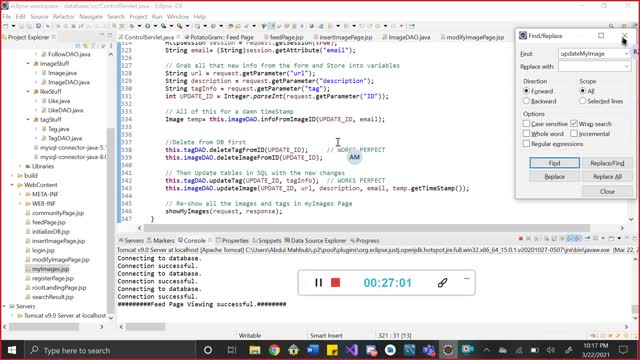Click the Search icon at the toolbar's right end
The image size is (640, 360).
tap(611, 26)
